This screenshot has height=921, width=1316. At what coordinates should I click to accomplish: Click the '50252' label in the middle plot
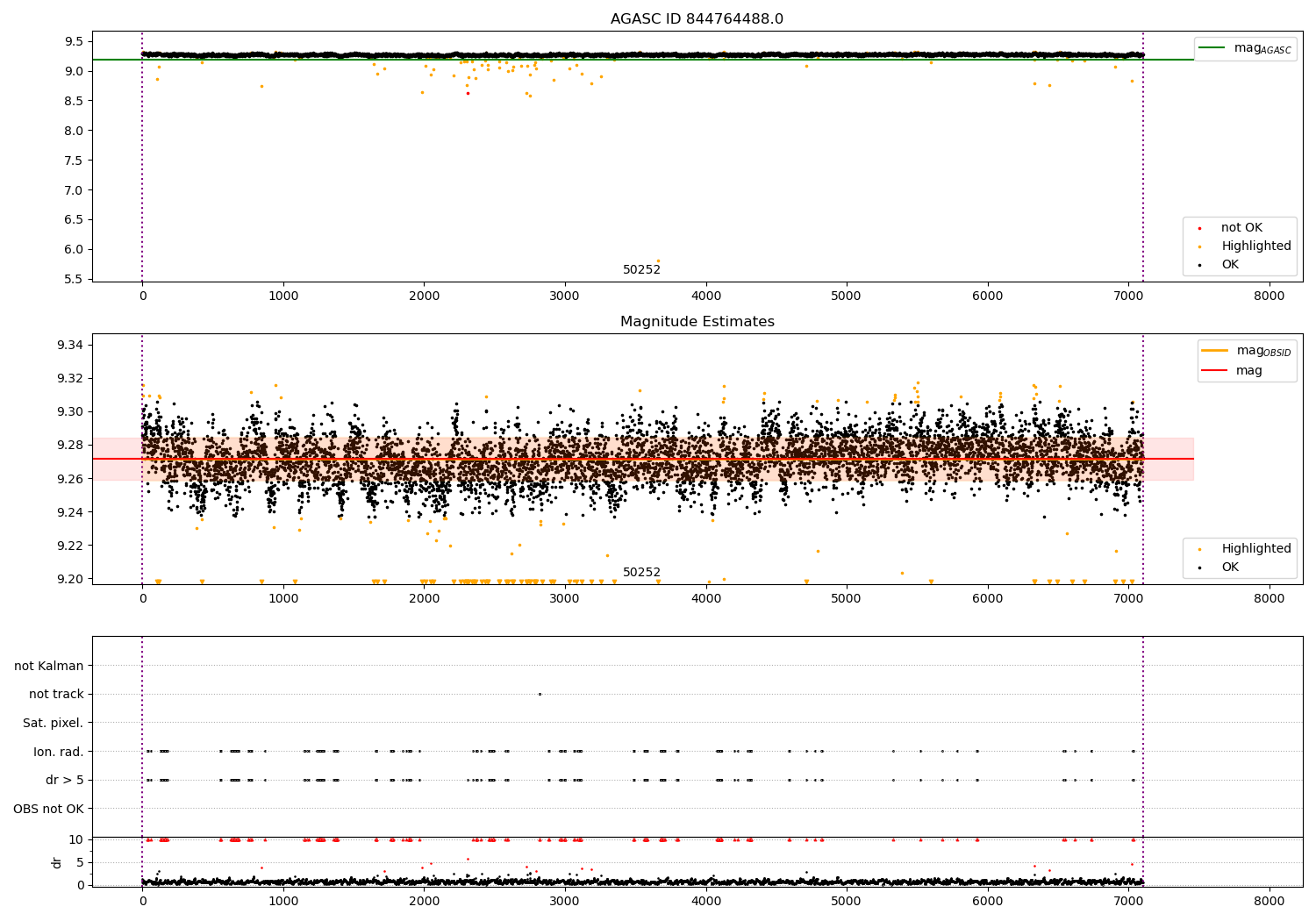point(641,573)
